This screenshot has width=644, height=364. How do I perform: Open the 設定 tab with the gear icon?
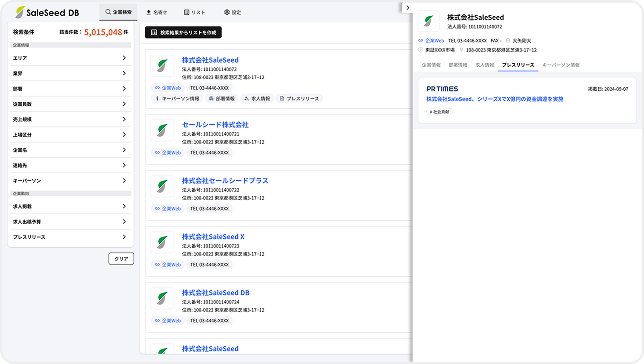232,12
